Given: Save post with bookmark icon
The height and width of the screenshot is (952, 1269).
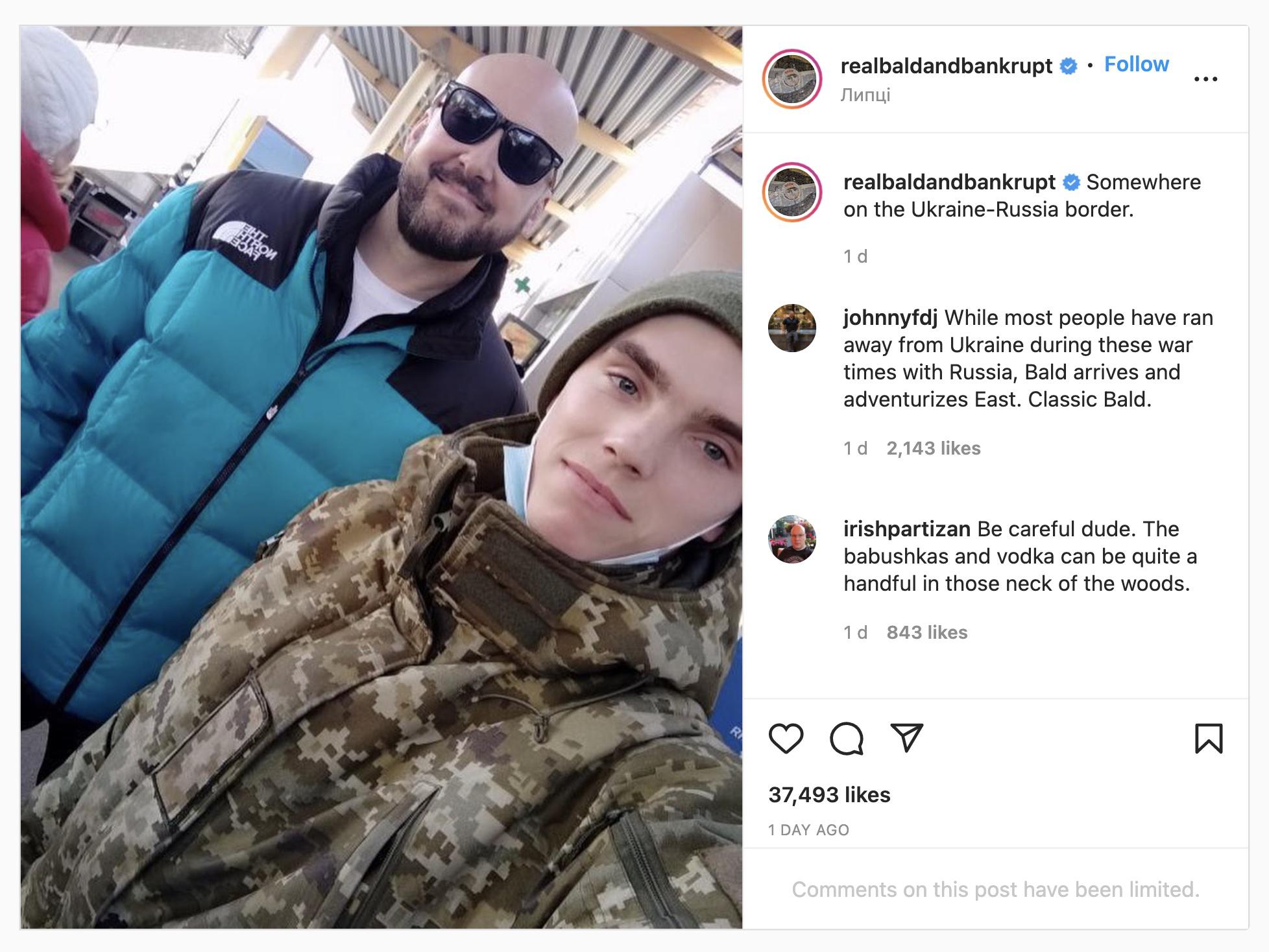Looking at the screenshot, I should 1209,739.
